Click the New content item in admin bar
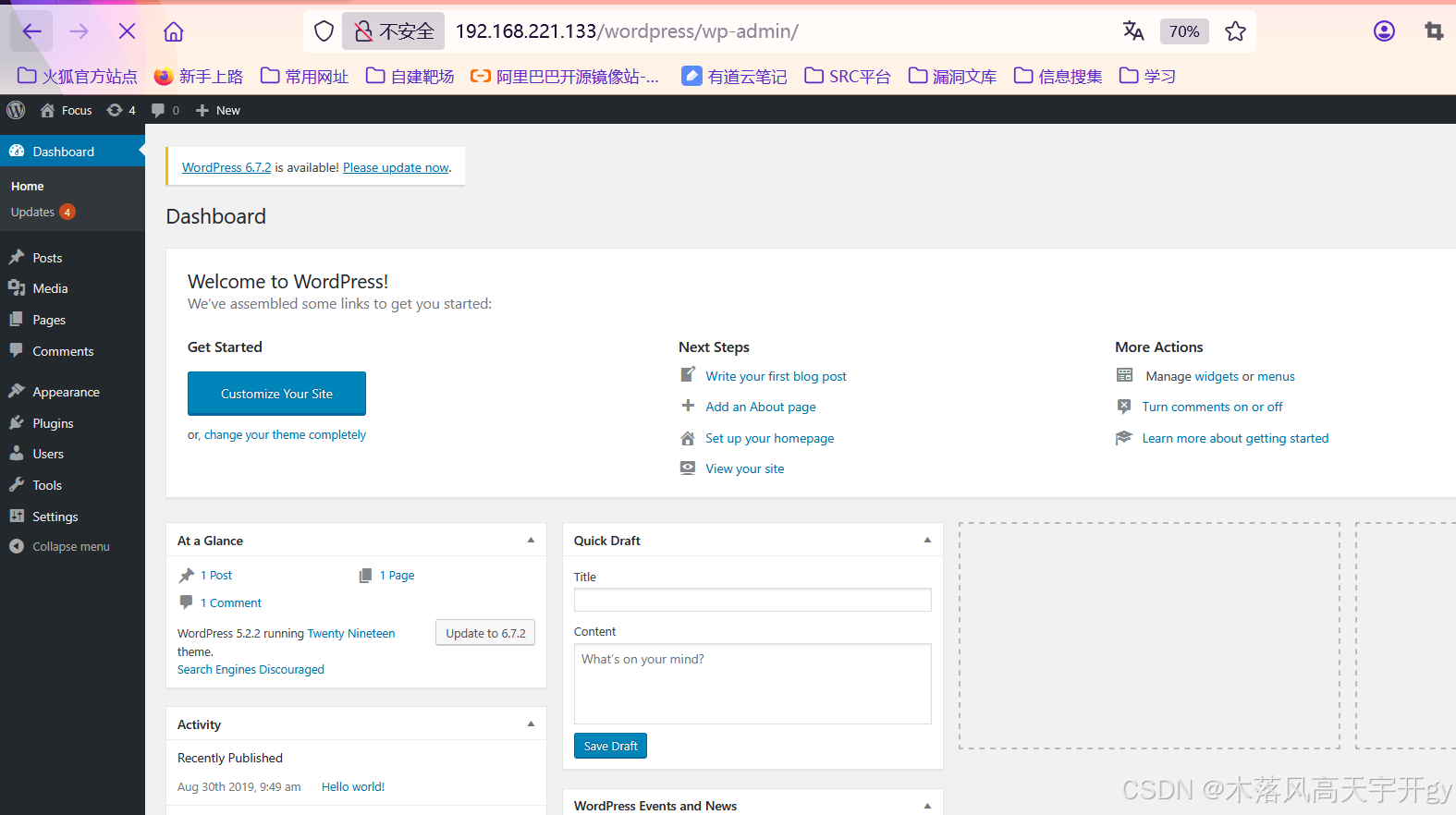The image size is (1456, 815). pos(218,110)
